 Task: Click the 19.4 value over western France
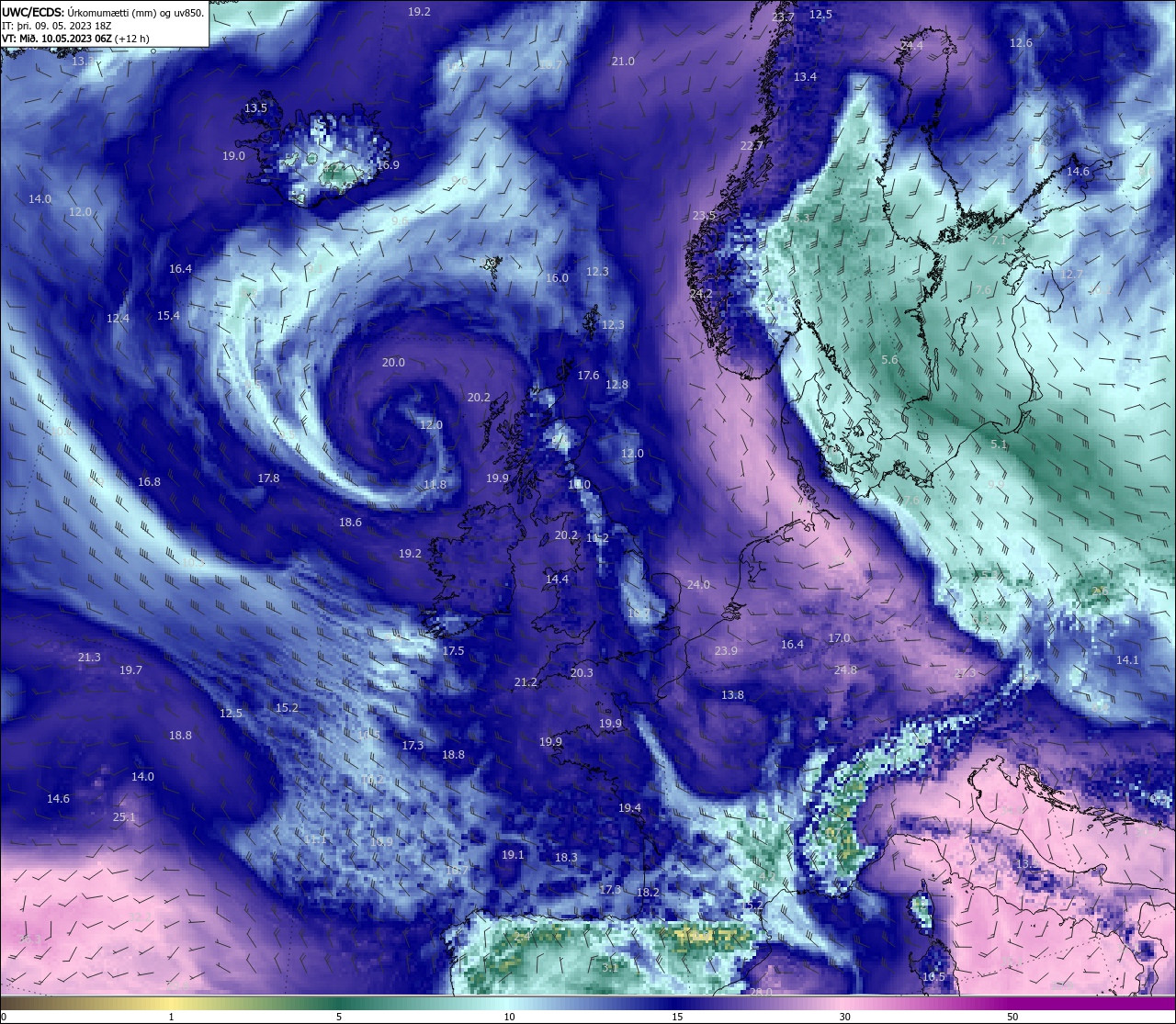[629, 807]
